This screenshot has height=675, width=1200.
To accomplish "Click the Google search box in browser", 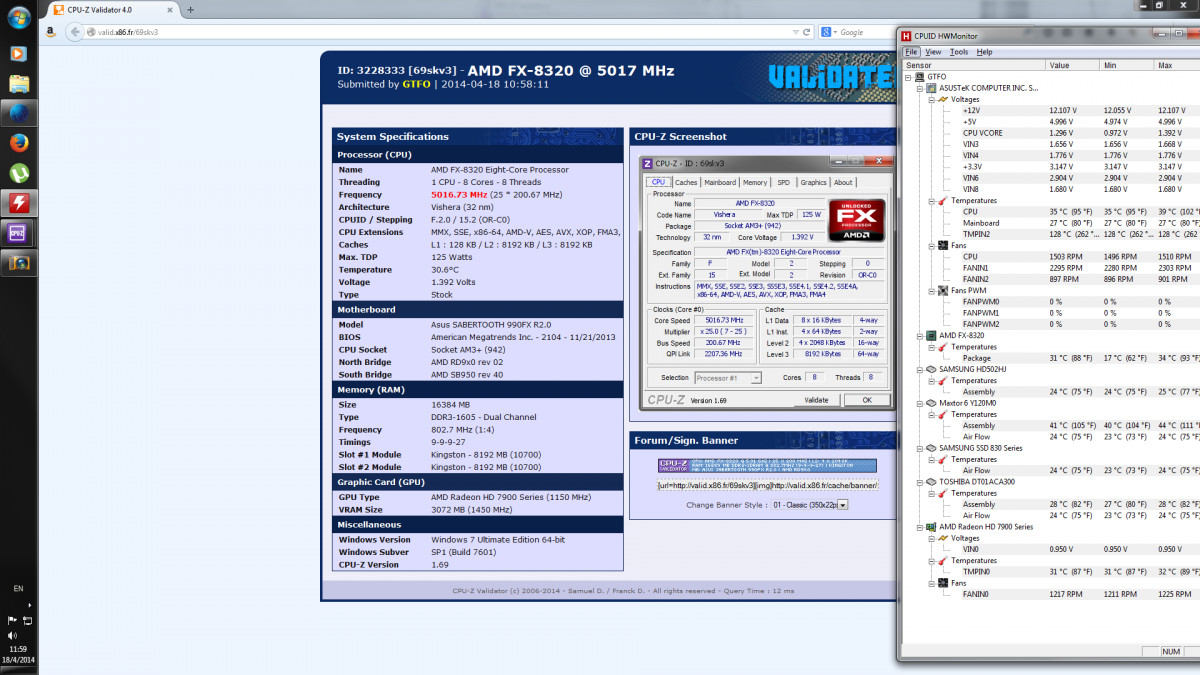I will 866,32.
